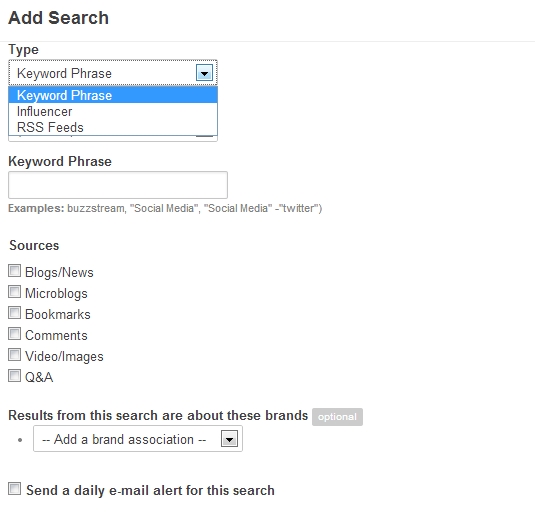Click the Type combo box field
The image size is (535, 514).
(113, 73)
